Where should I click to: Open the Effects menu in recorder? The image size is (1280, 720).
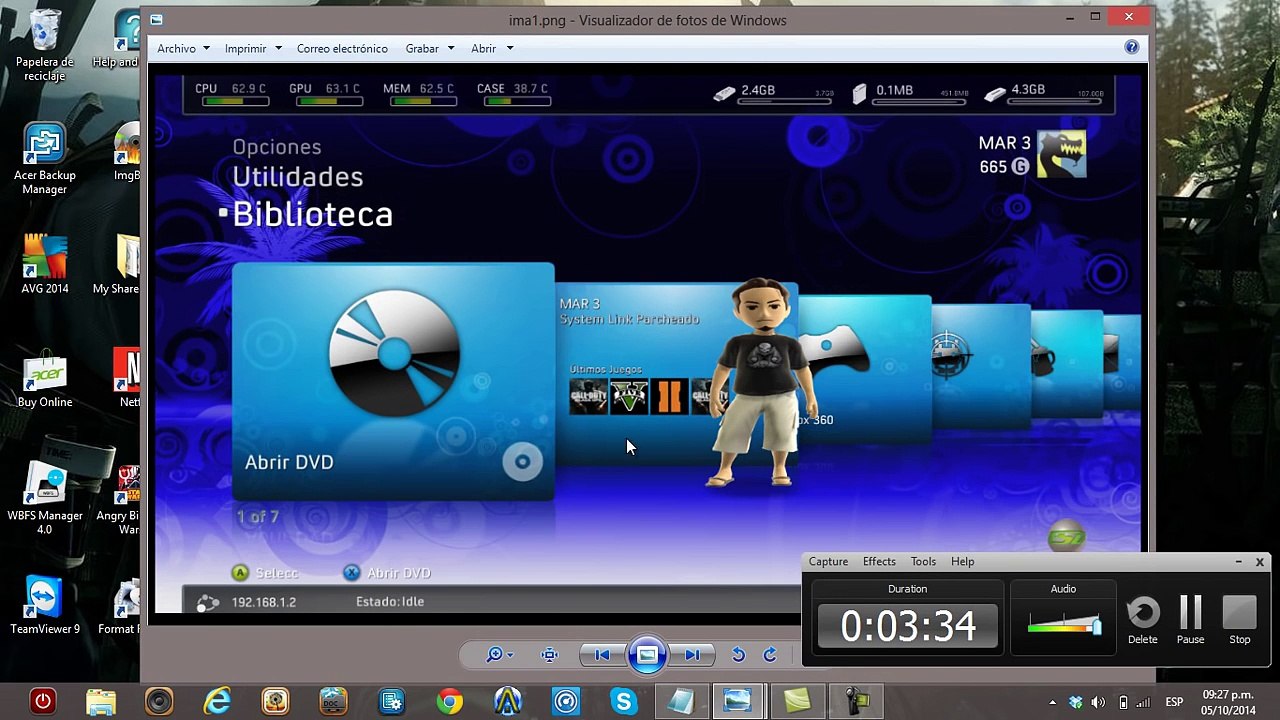click(879, 561)
